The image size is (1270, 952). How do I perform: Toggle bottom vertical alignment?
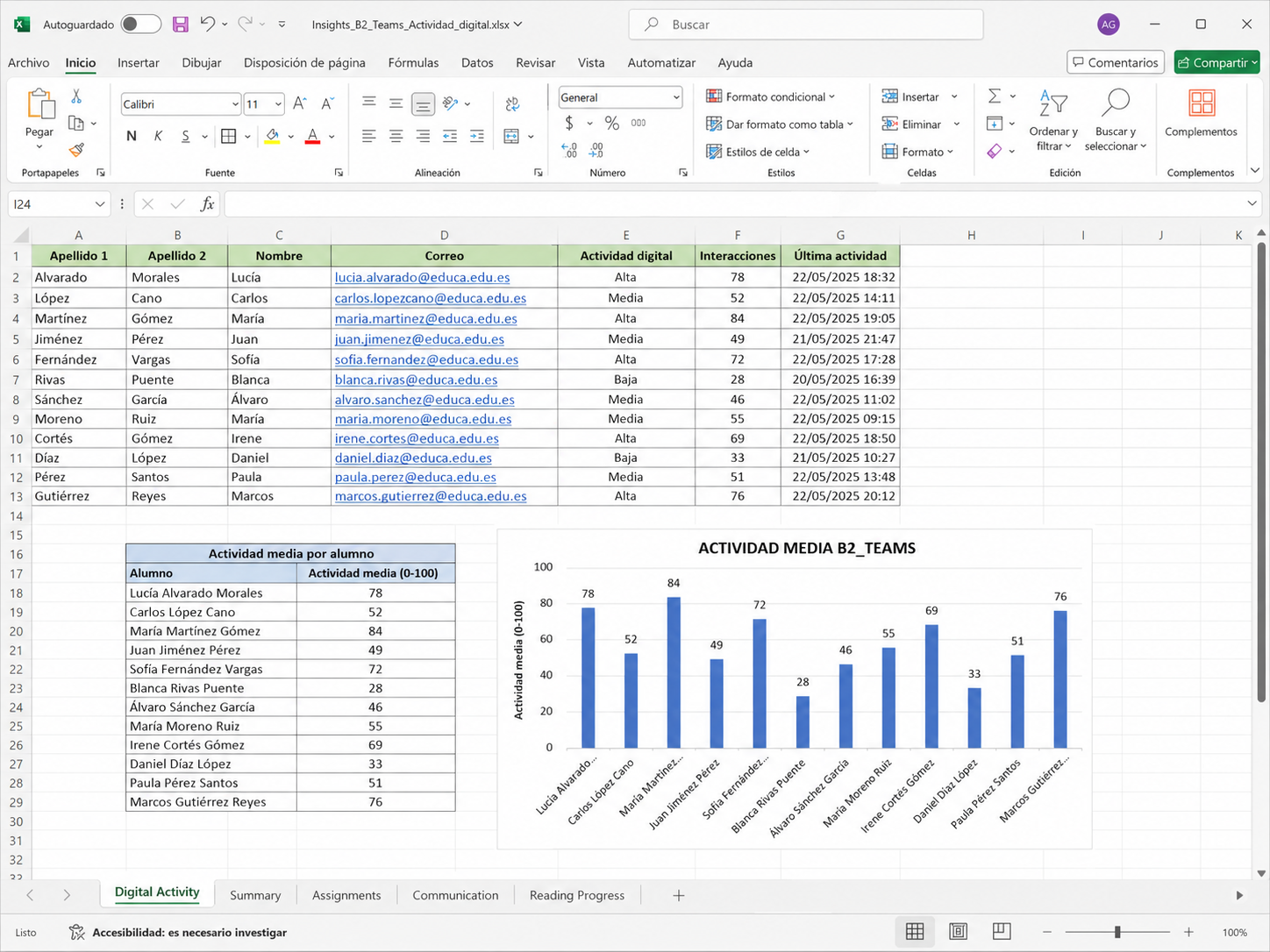click(x=423, y=104)
